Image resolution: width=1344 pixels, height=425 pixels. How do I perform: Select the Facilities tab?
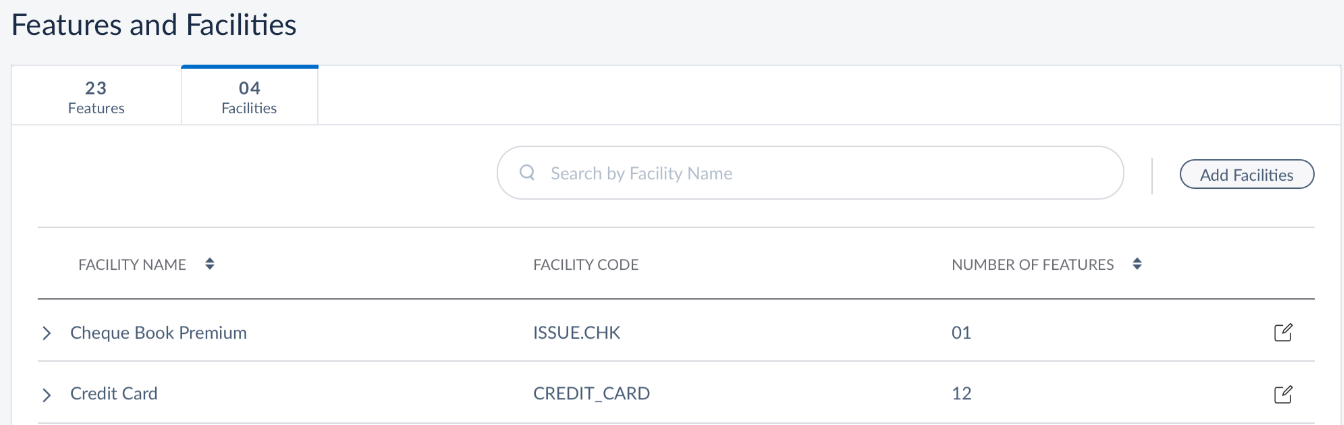[x=249, y=96]
